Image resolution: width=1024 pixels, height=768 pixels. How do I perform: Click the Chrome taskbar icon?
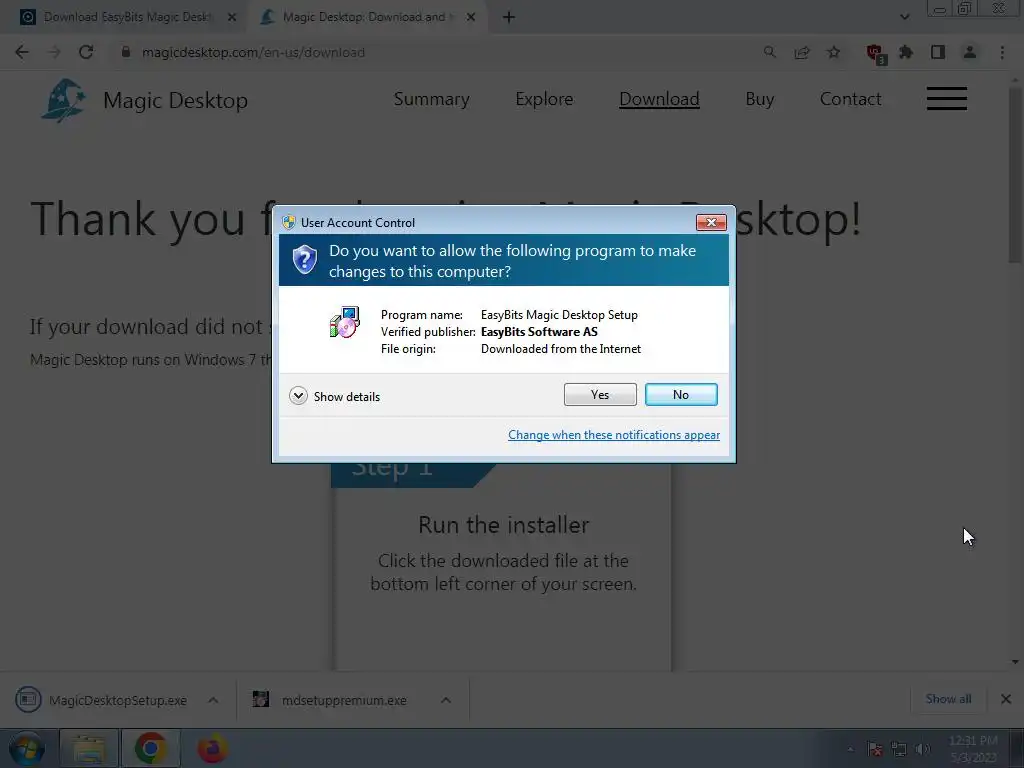tap(150, 748)
